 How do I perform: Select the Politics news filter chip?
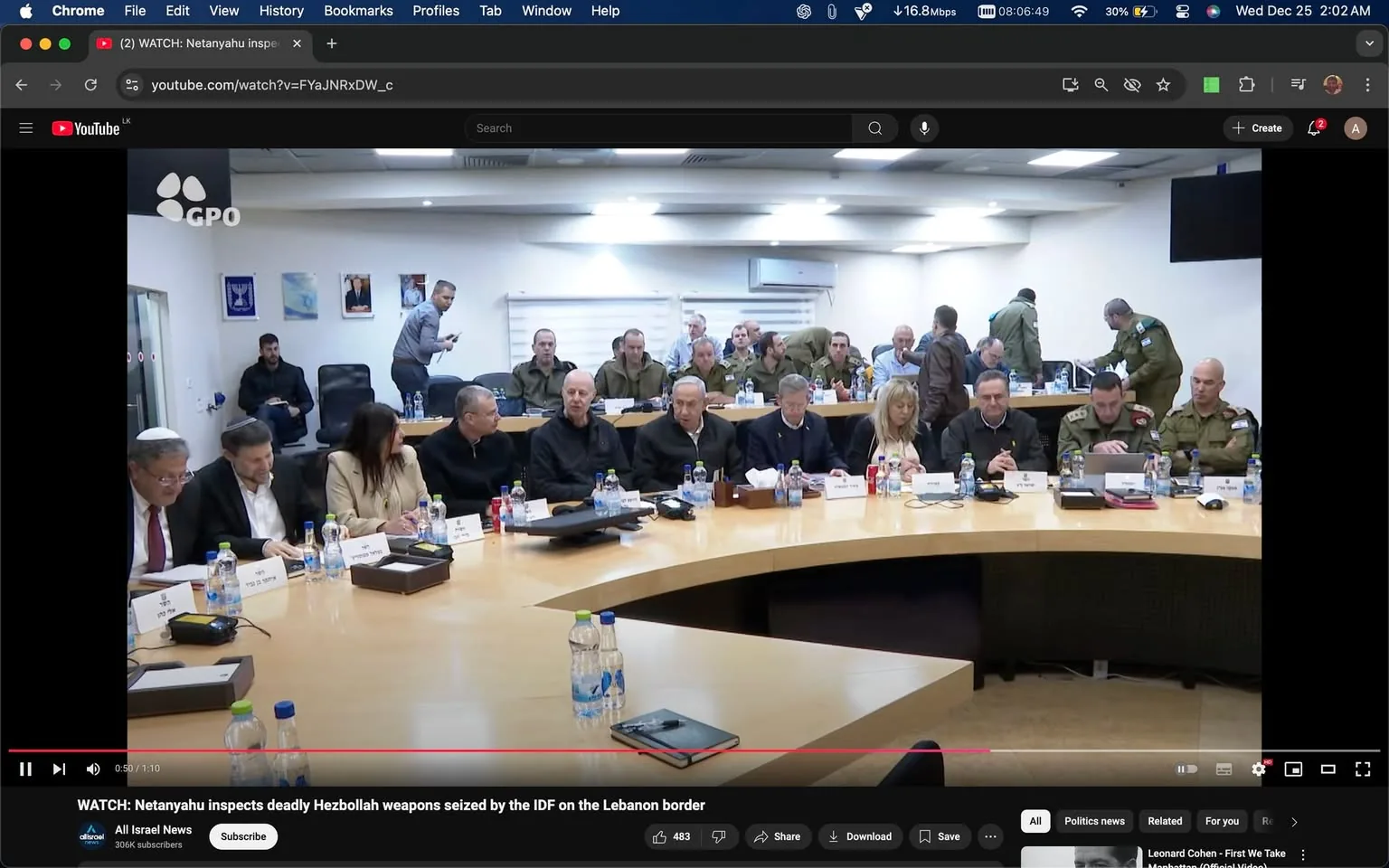tap(1093, 821)
